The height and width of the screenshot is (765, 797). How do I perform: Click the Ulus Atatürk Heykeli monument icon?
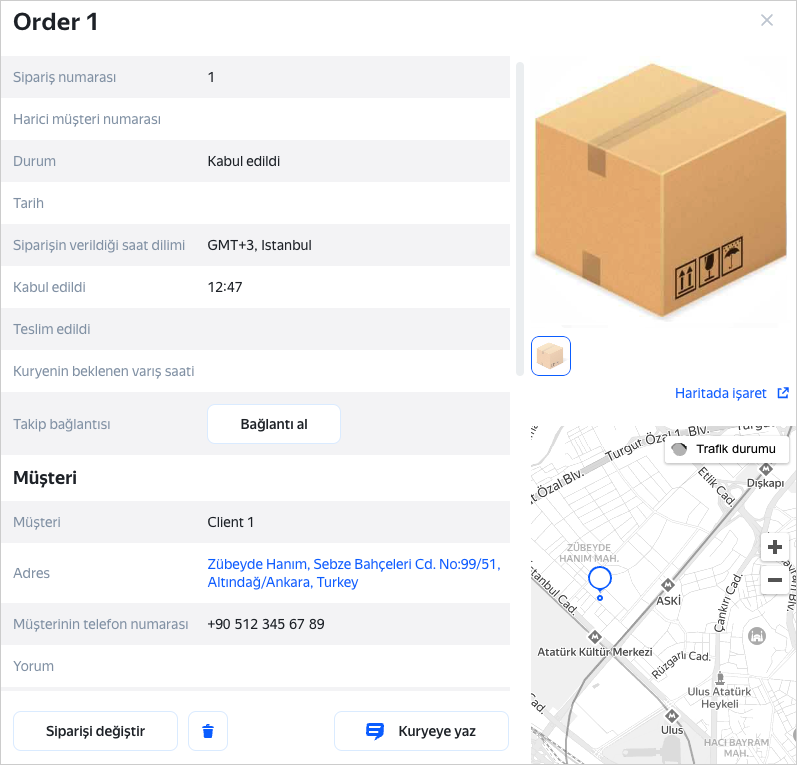(x=718, y=675)
